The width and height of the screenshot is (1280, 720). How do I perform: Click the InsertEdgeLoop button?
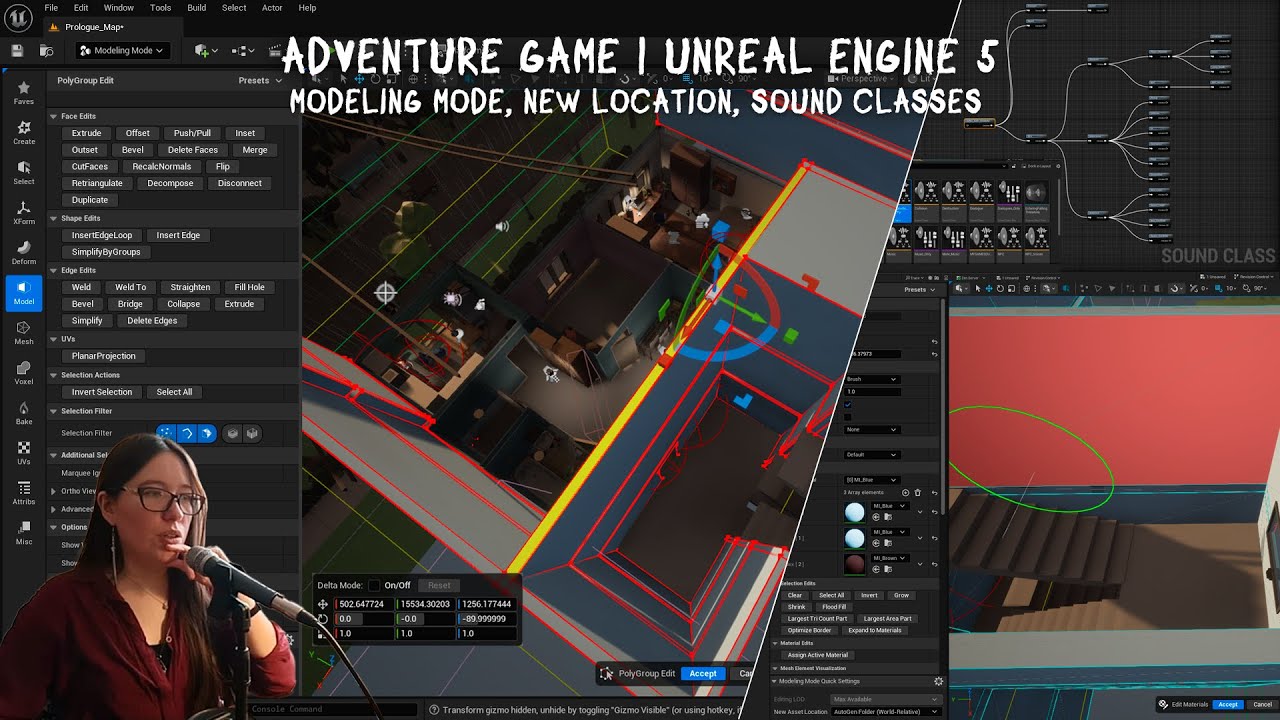pos(102,235)
